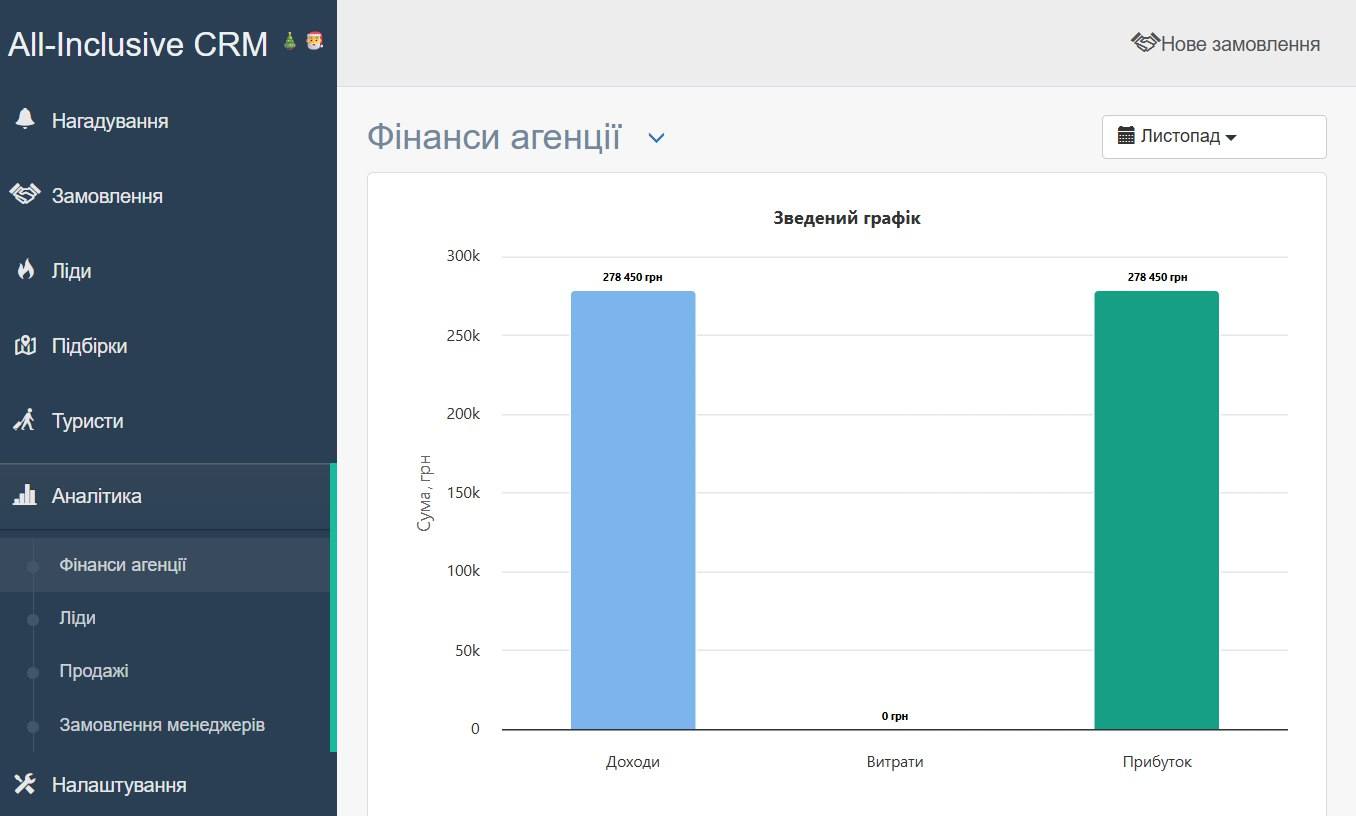Click the bell icon beside Нагадування

25,120
